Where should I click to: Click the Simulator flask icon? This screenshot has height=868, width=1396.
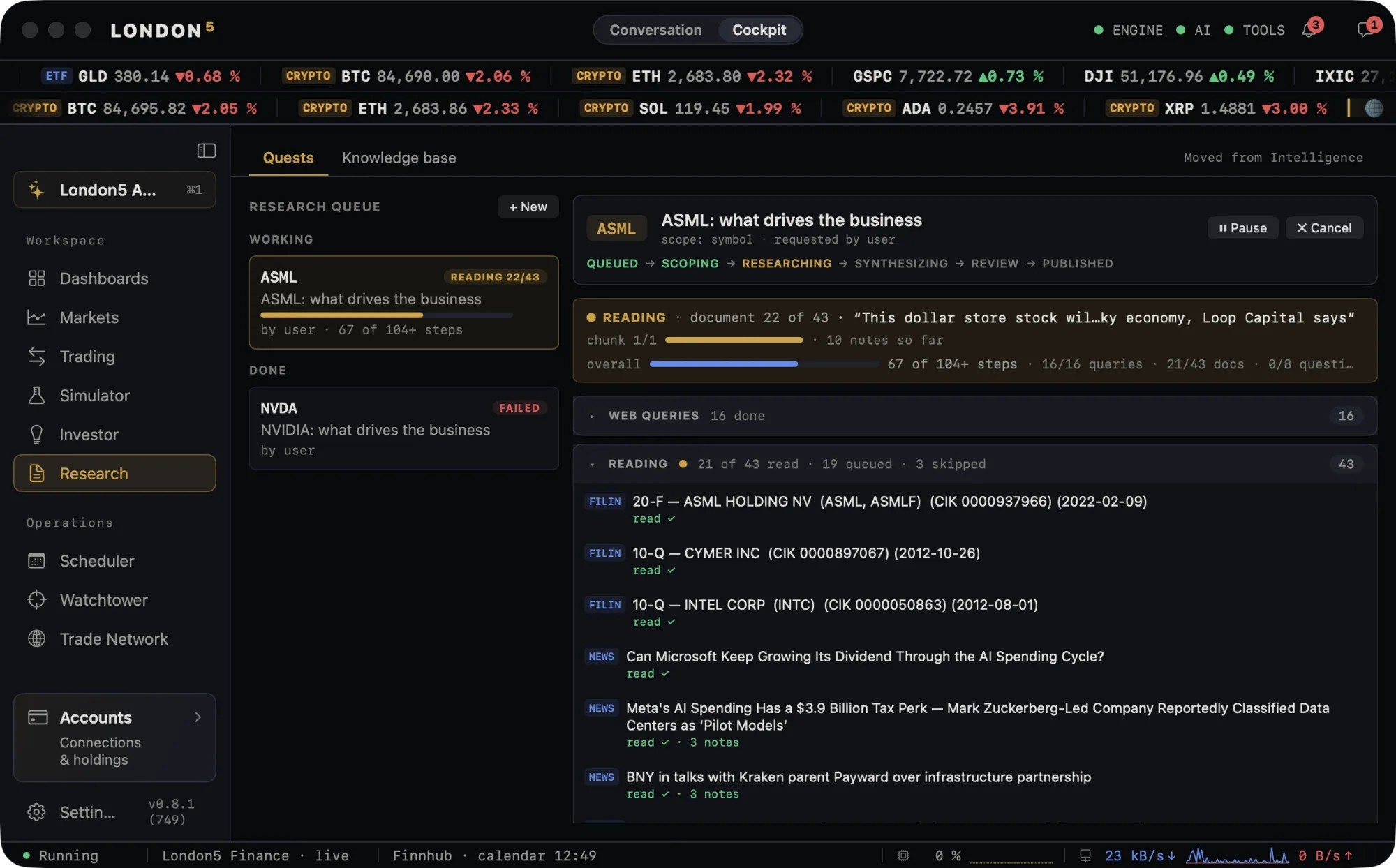[x=36, y=396]
